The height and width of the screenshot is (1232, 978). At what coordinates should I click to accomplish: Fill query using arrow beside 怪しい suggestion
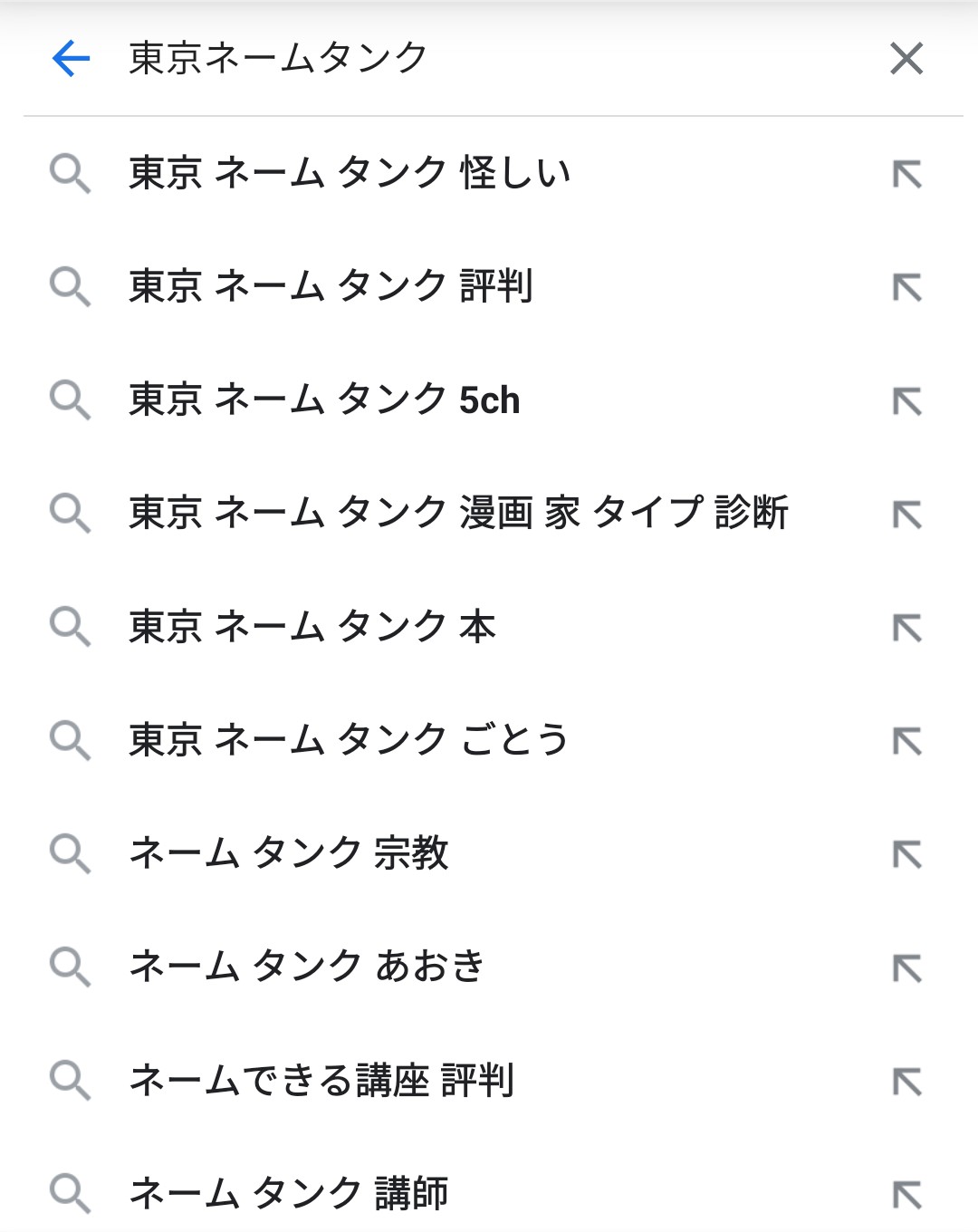906,174
